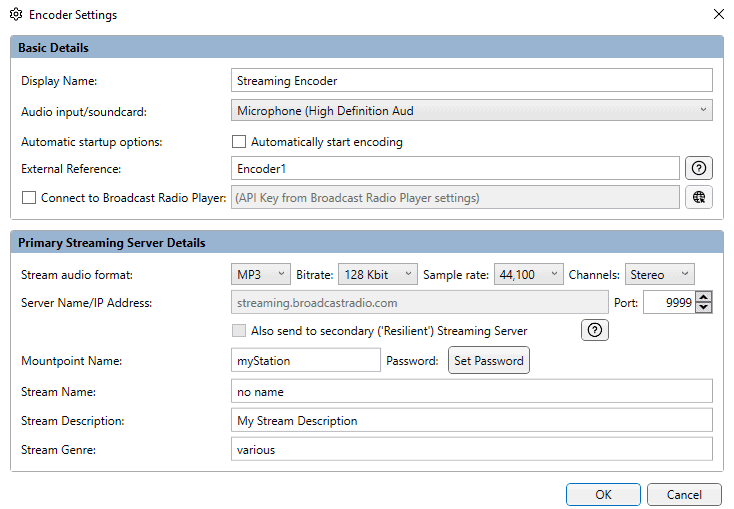
Task: Click the Port value 9999 field
Action: [669, 302]
